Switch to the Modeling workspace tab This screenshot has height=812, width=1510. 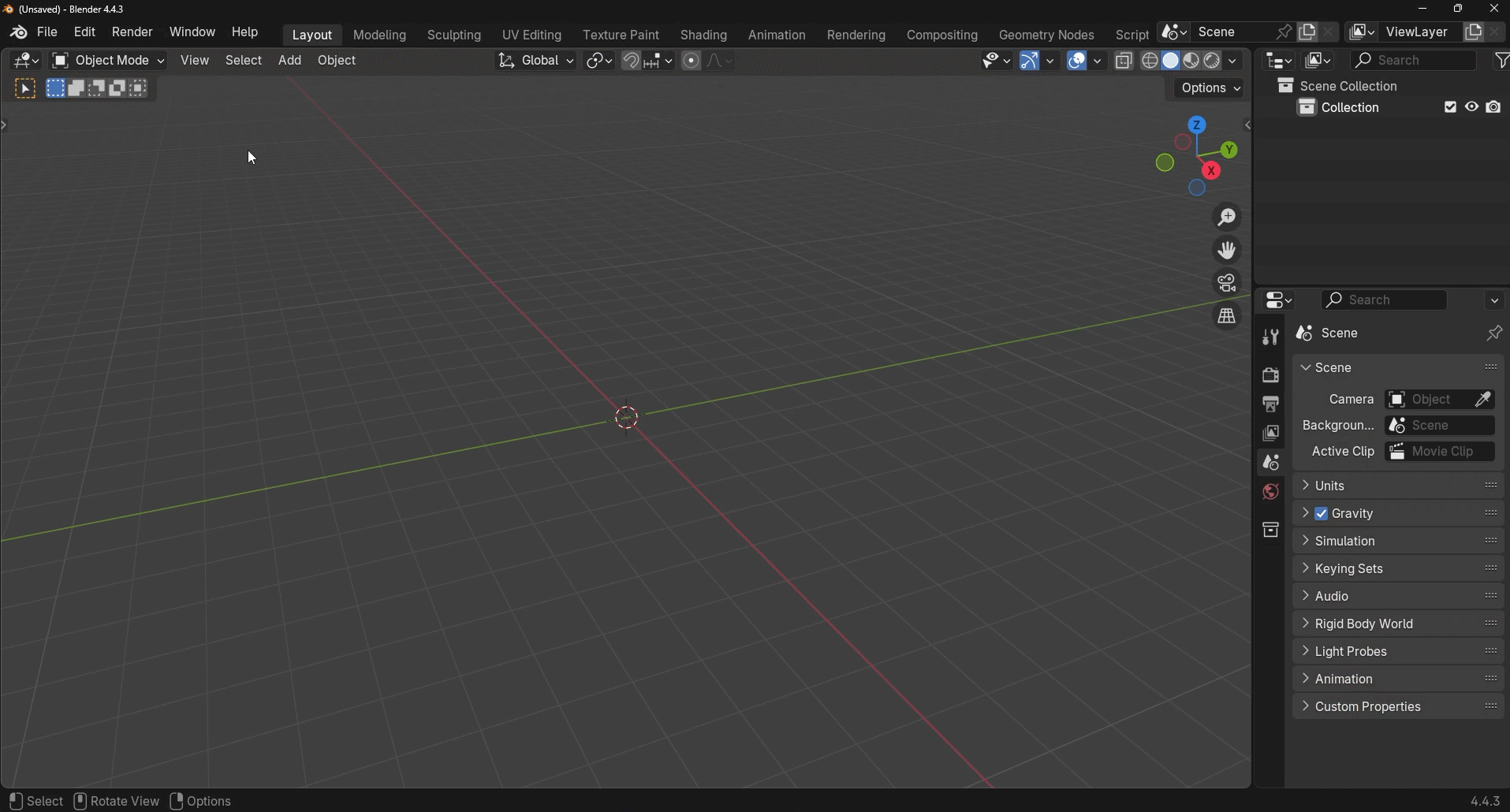click(380, 35)
